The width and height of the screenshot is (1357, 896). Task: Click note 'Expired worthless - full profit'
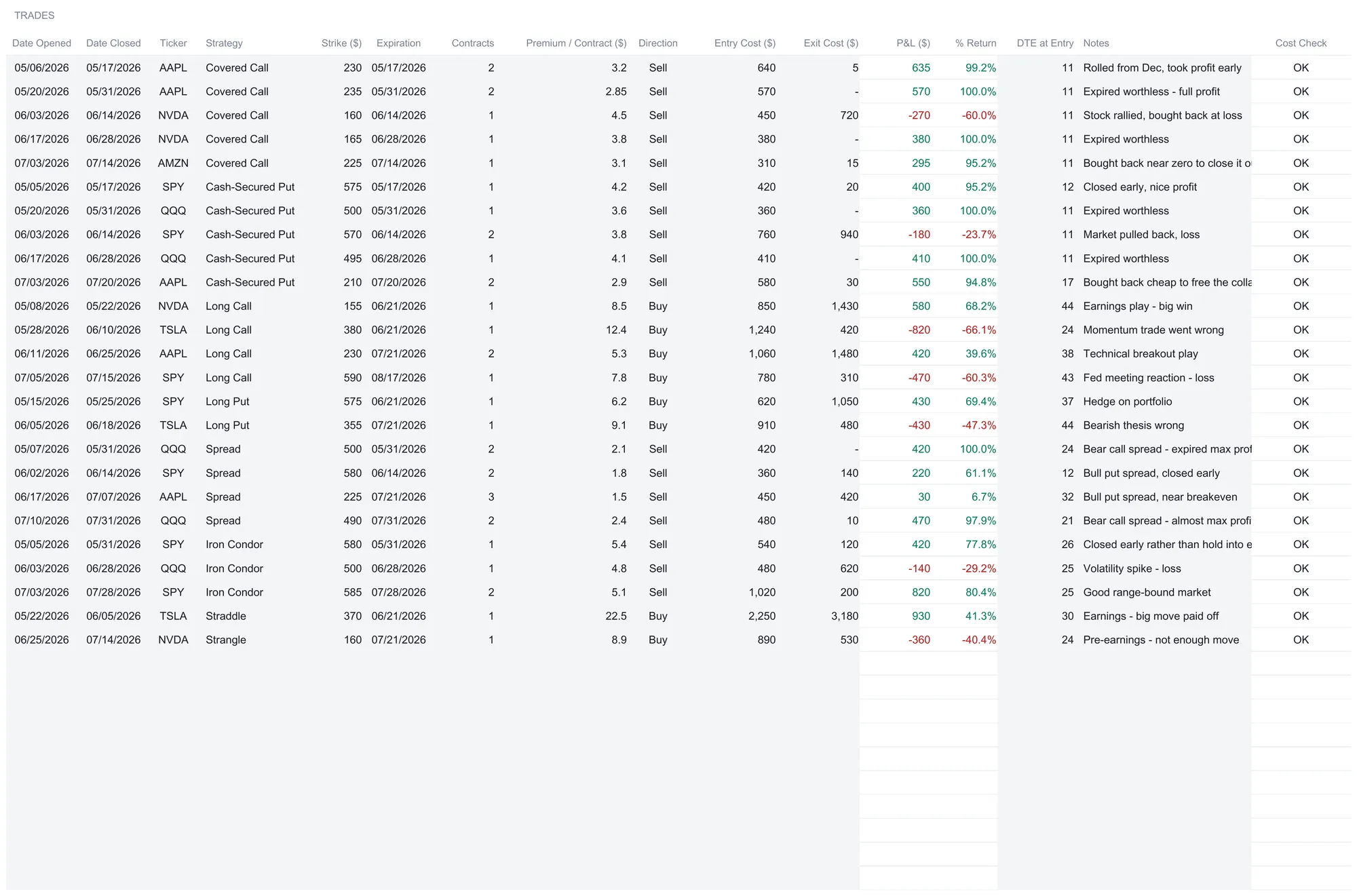coord(1151,92)
